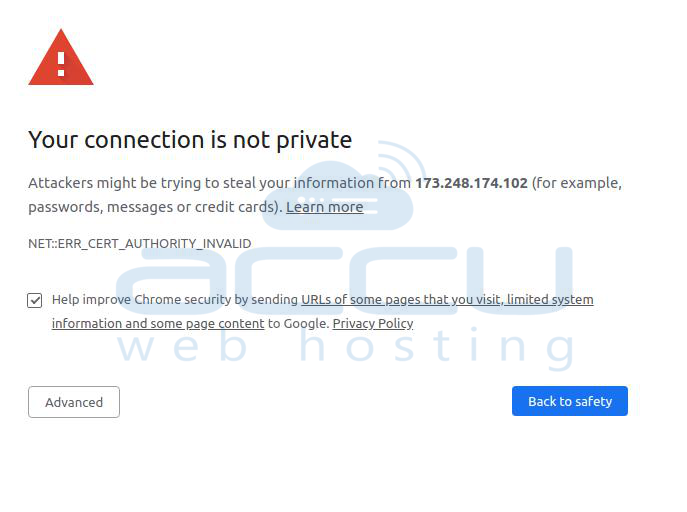Uncheck the Help improve Chrome security checkbox
This screenshot has height=512, width=687.
(x=35, y=300)
